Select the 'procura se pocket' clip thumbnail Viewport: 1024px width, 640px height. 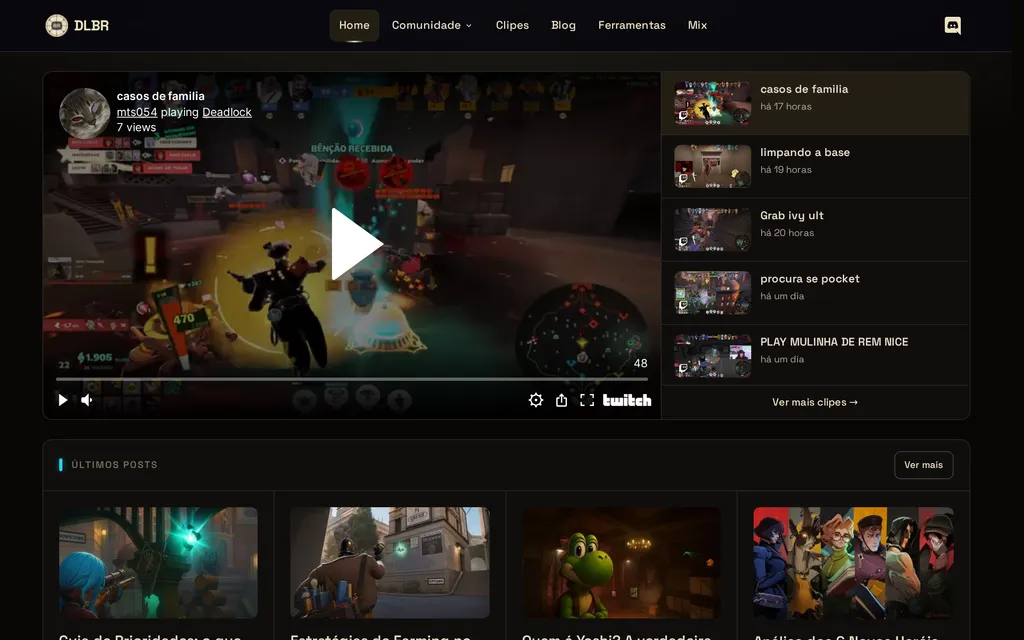712,293
